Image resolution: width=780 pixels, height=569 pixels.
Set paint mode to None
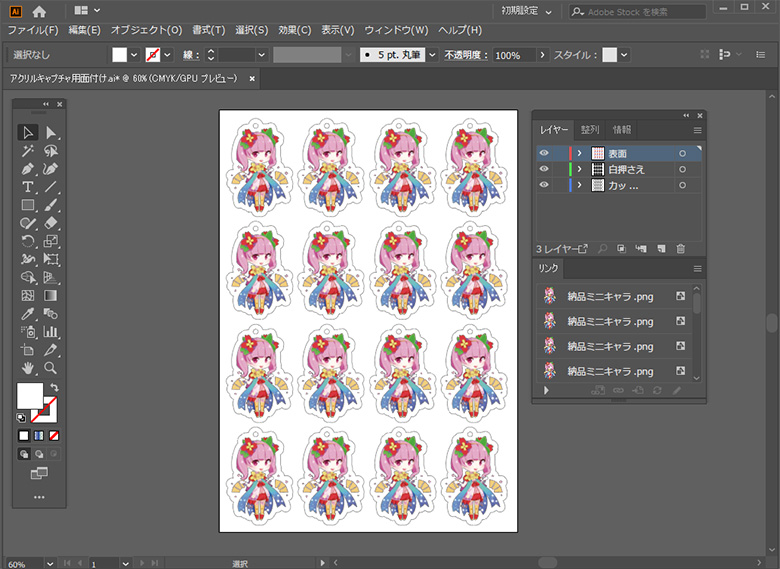[x=54, y=436]
